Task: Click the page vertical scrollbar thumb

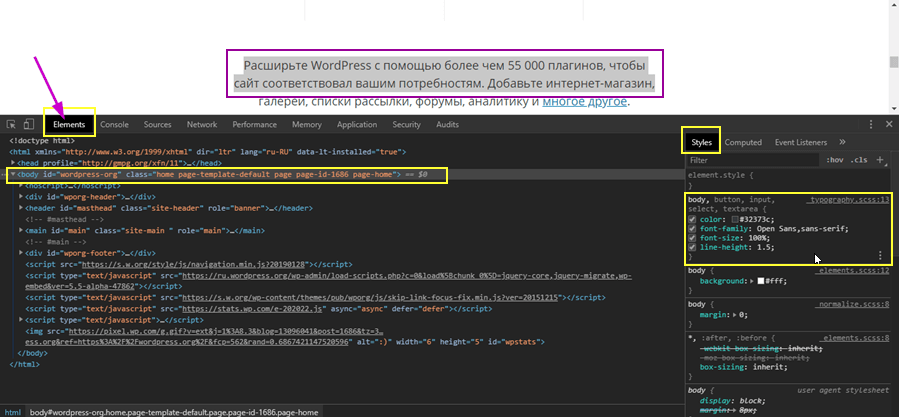Action: (x=893, y=62)
